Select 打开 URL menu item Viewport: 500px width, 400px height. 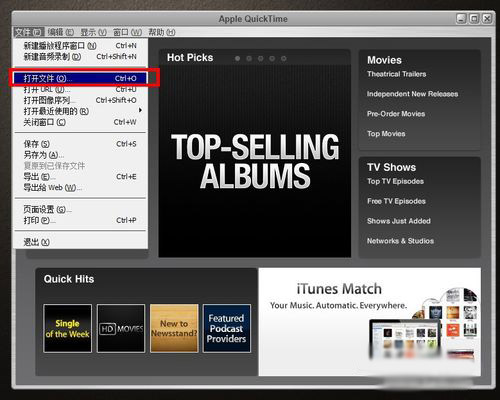coord(80,89)
